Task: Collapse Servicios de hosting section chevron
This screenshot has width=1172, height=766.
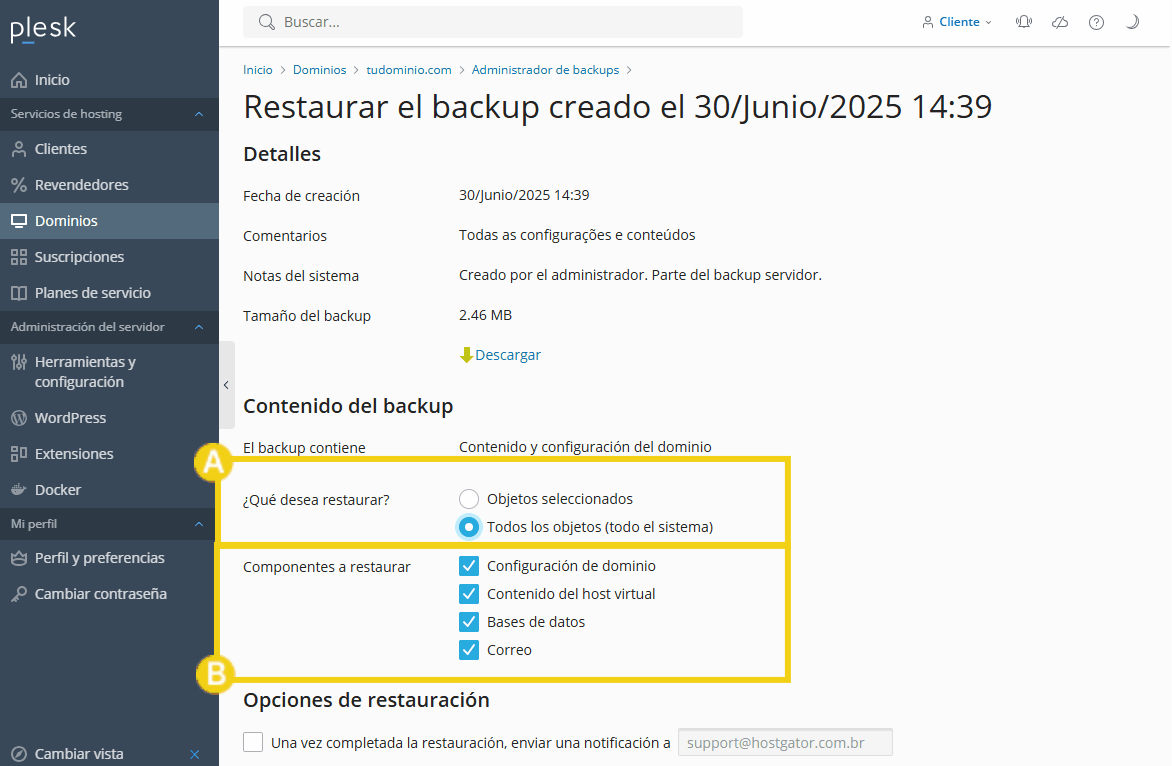Action: pyautogui.click(x=199, y=114)
